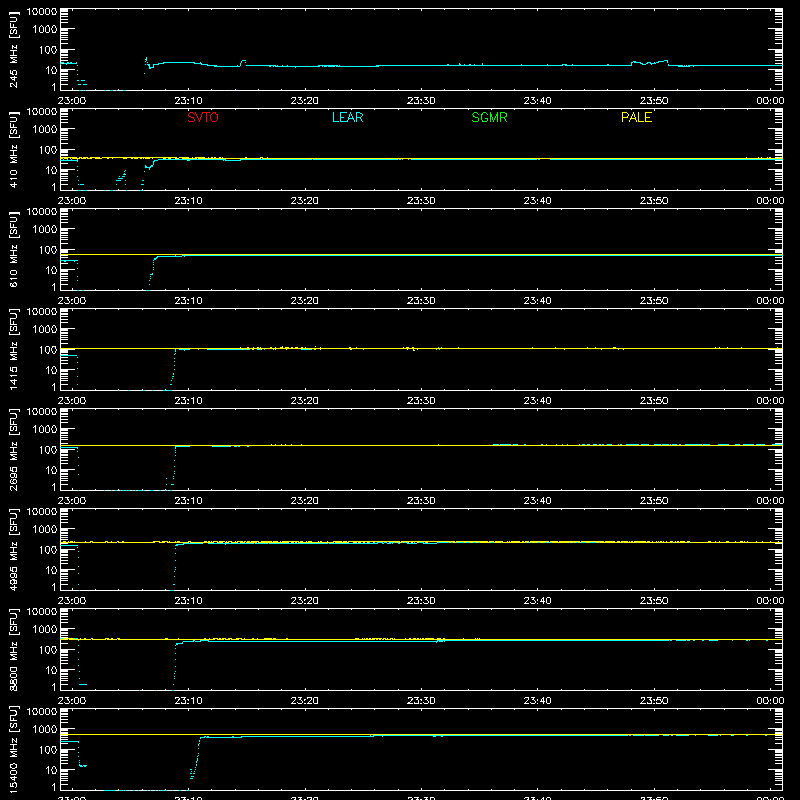Click the 245 MHz bump near 23:50
Viewport: 800px width, 800px height.
pos(649,63)
